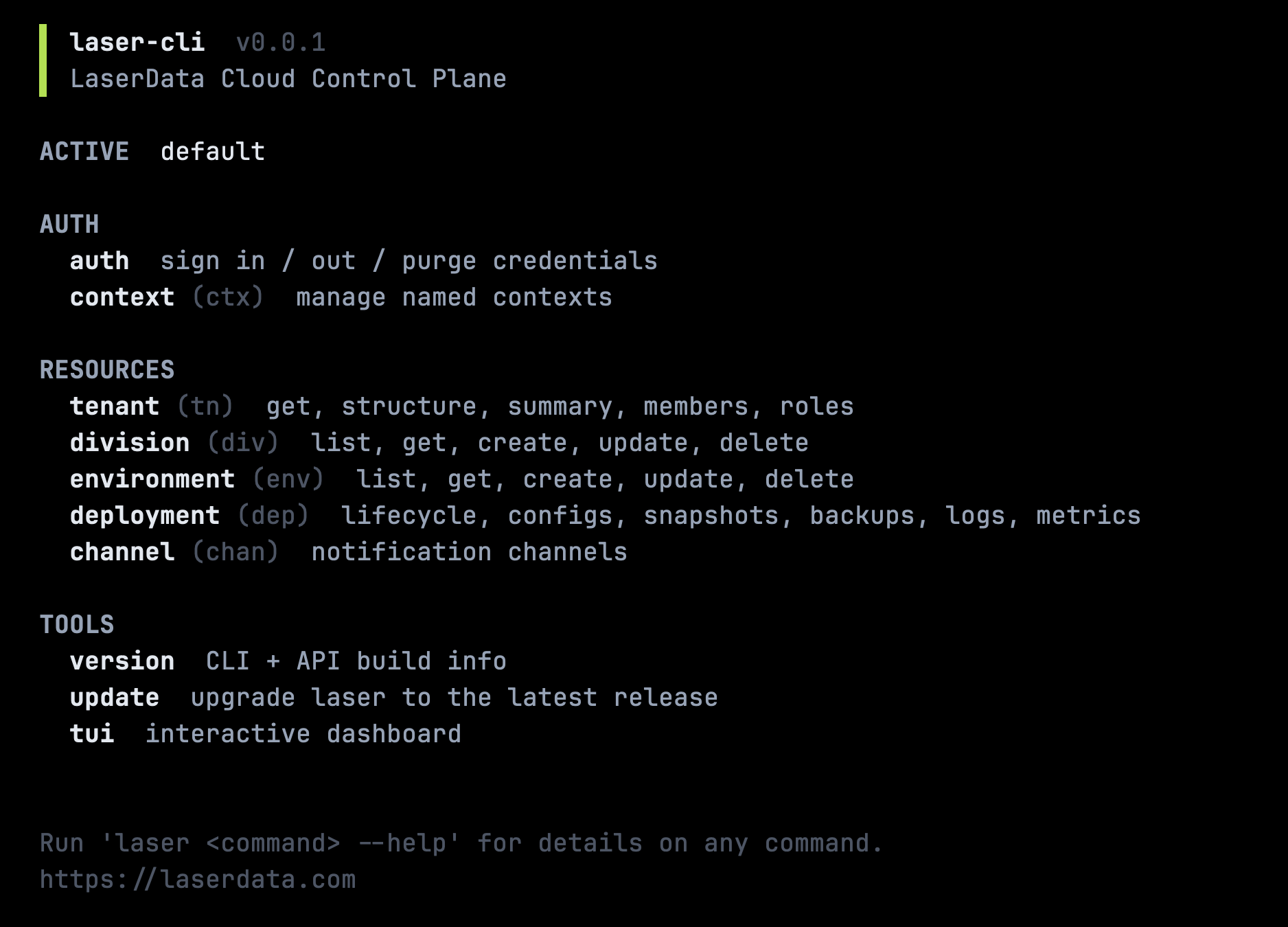Click the '(dep)' alias next to deployment
1288x927 pixels.
pos(273,516)
